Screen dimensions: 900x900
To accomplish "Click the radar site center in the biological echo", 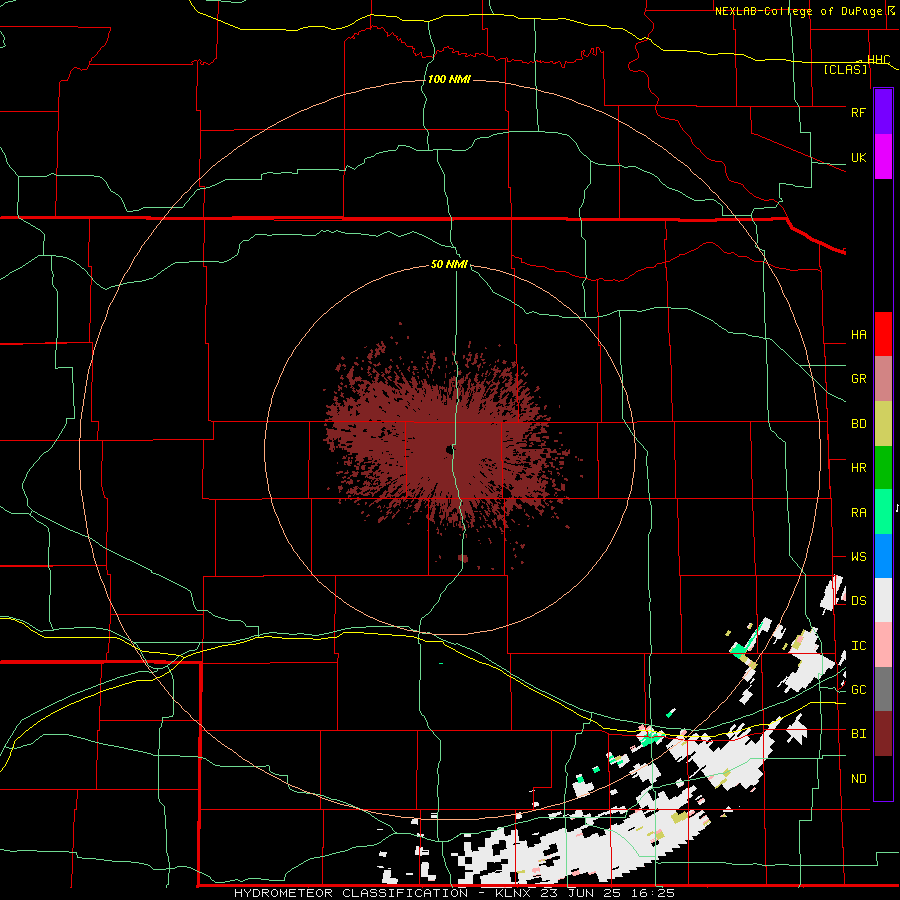I will click(x=449, y=449).
